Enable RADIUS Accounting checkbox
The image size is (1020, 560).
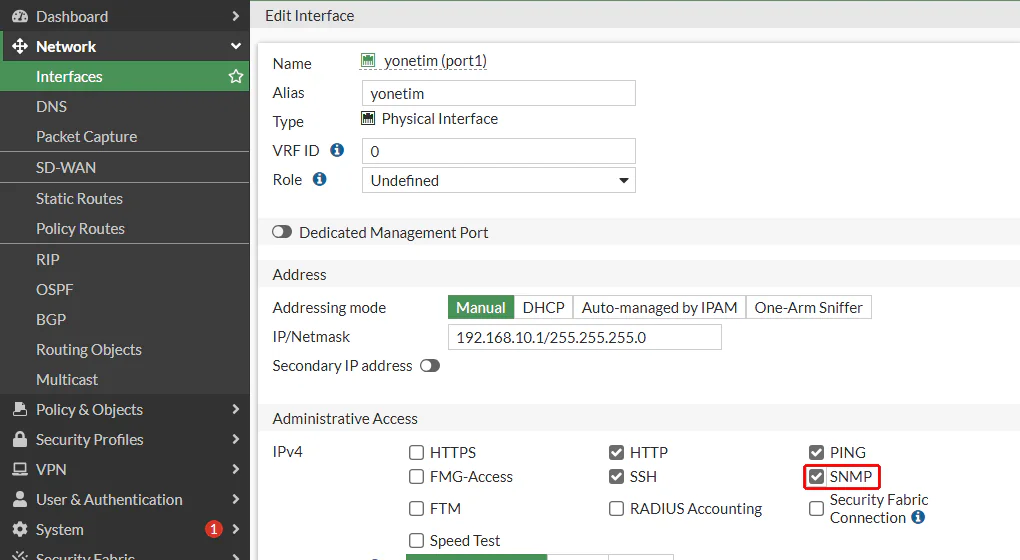tap(616, 508)
